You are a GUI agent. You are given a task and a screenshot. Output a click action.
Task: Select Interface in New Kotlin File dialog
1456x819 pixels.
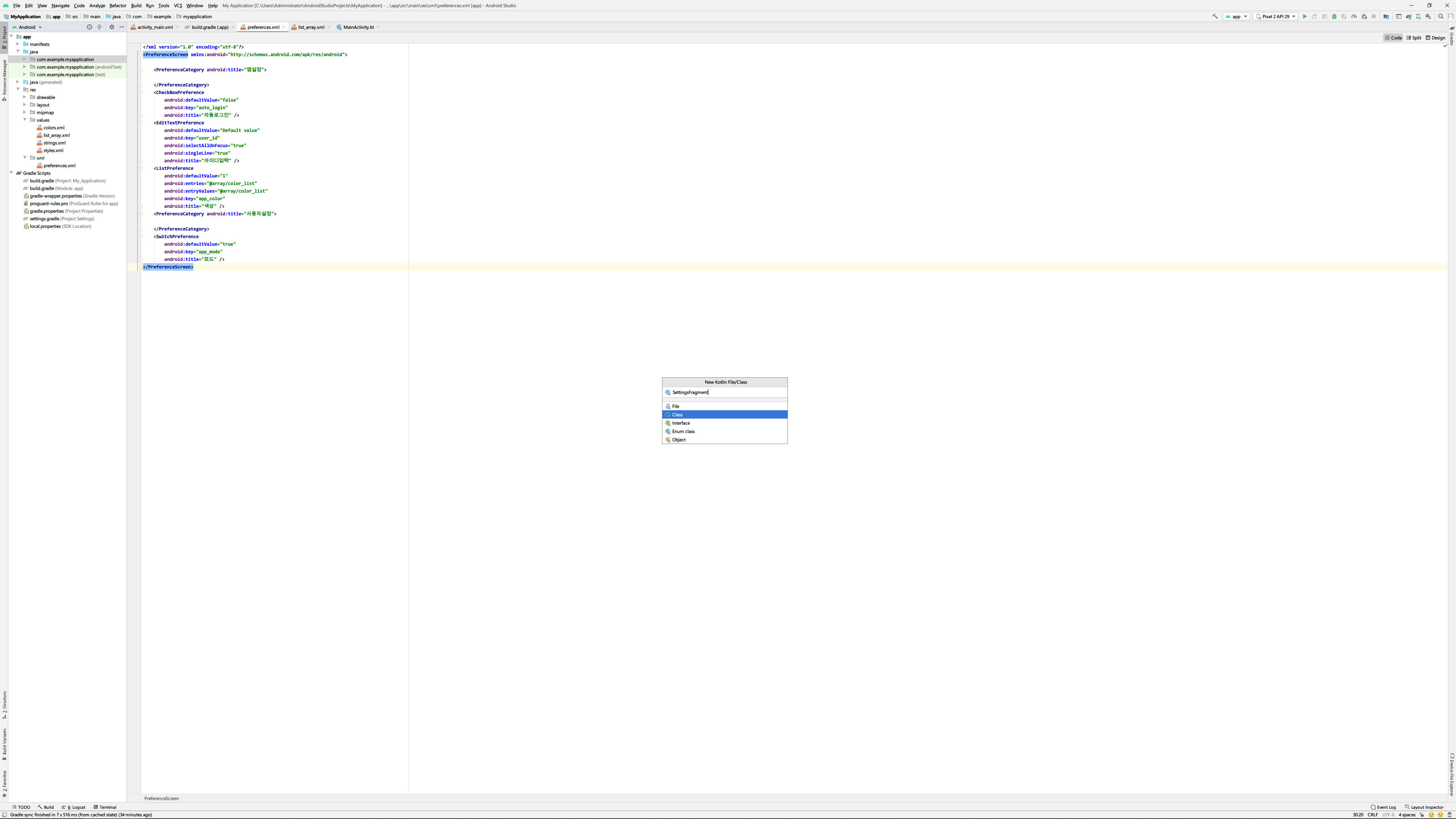(x=681, y=423)
